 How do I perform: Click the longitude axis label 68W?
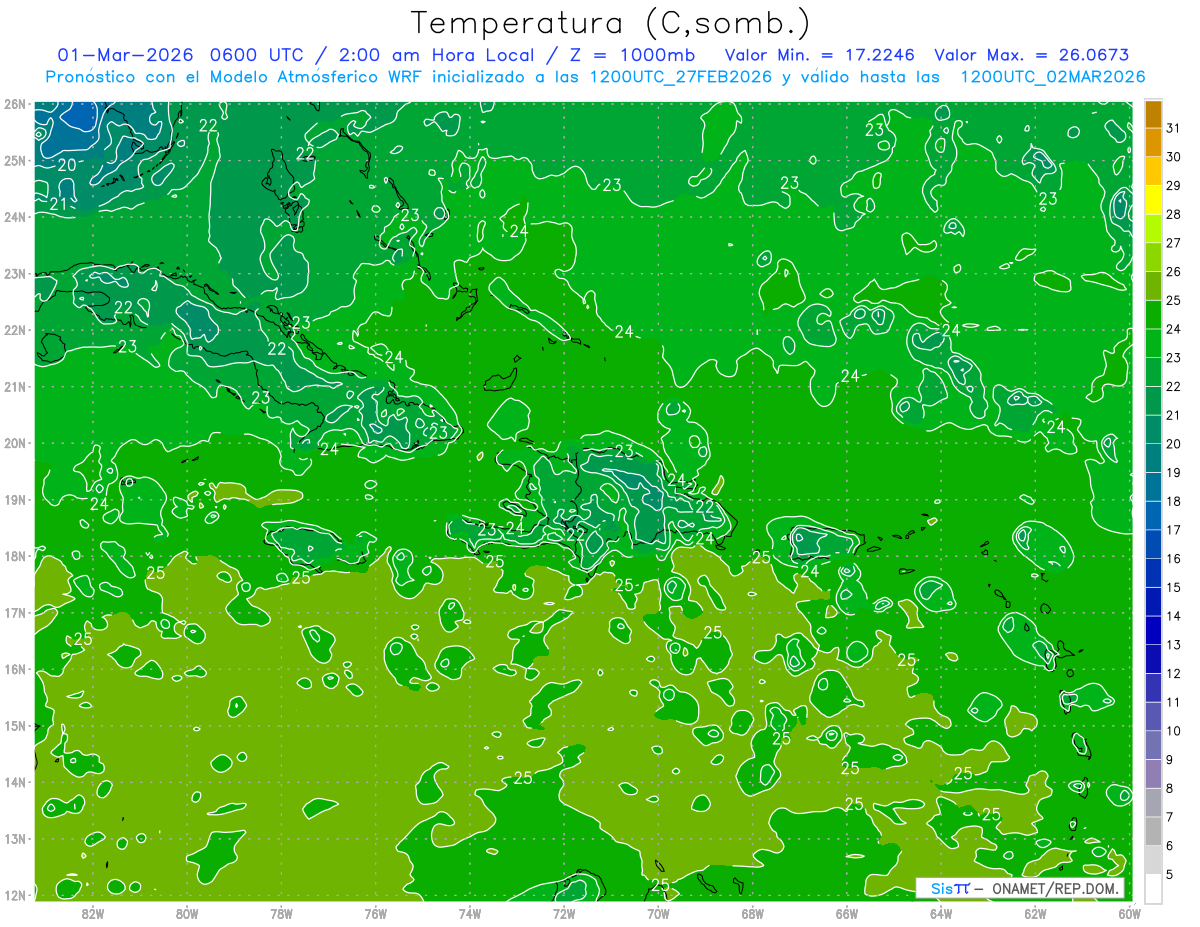pyautogui.click(x=752, y=913)
